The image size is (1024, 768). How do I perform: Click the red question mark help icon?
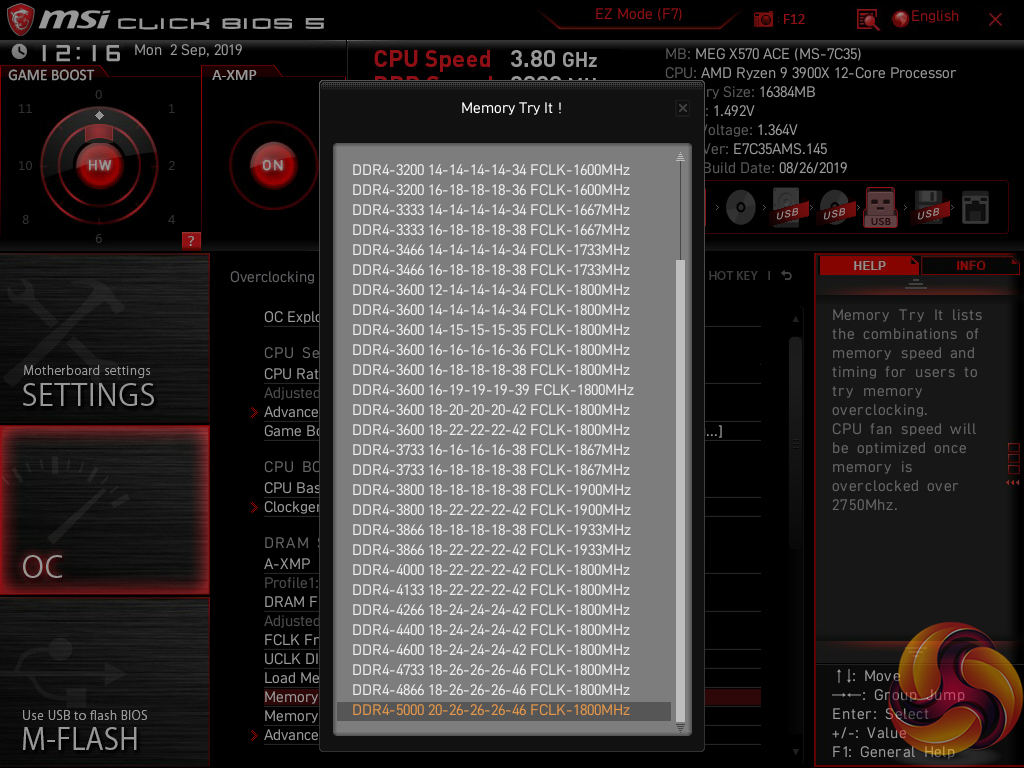pyautogui.click(x=191, y=240)
